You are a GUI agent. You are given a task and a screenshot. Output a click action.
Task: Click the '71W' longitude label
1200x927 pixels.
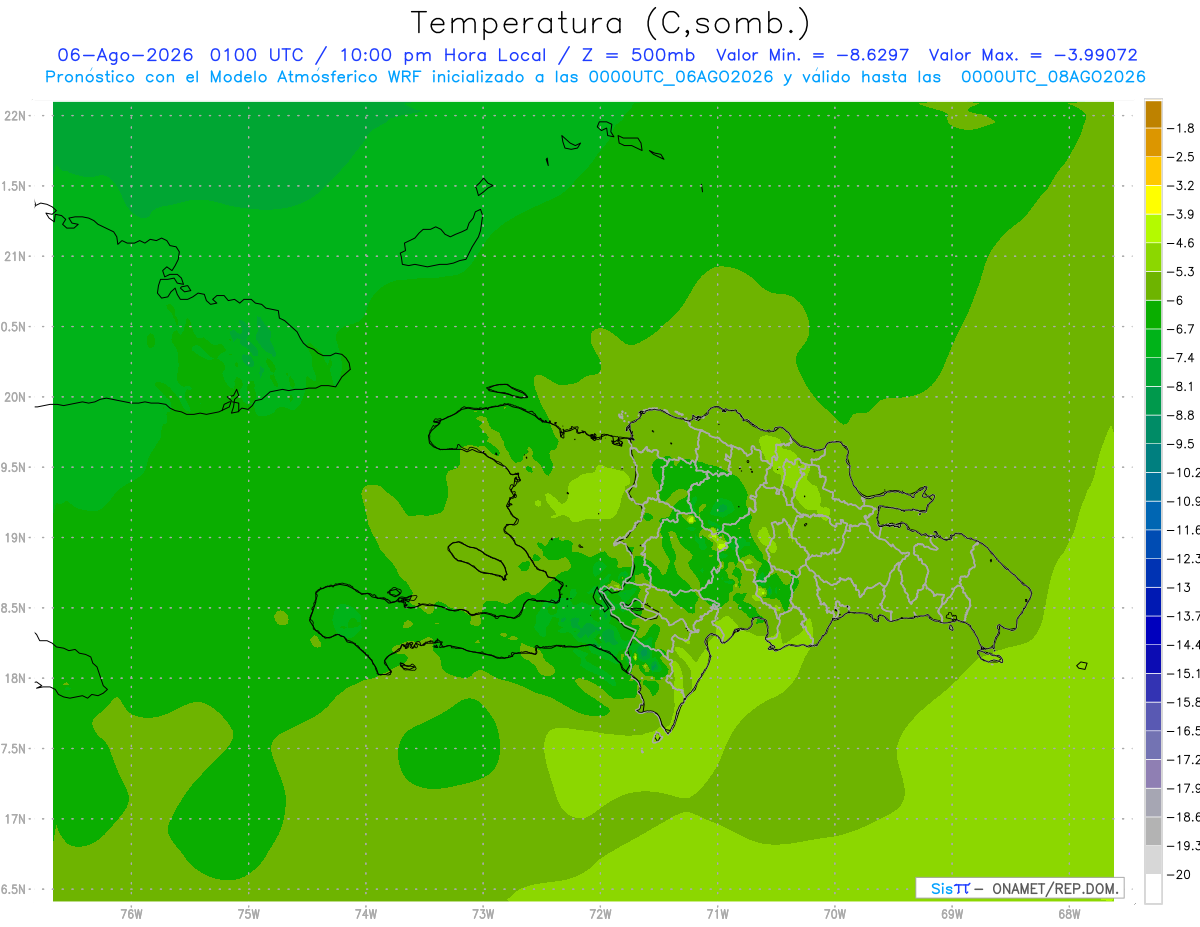click(717, 914)
